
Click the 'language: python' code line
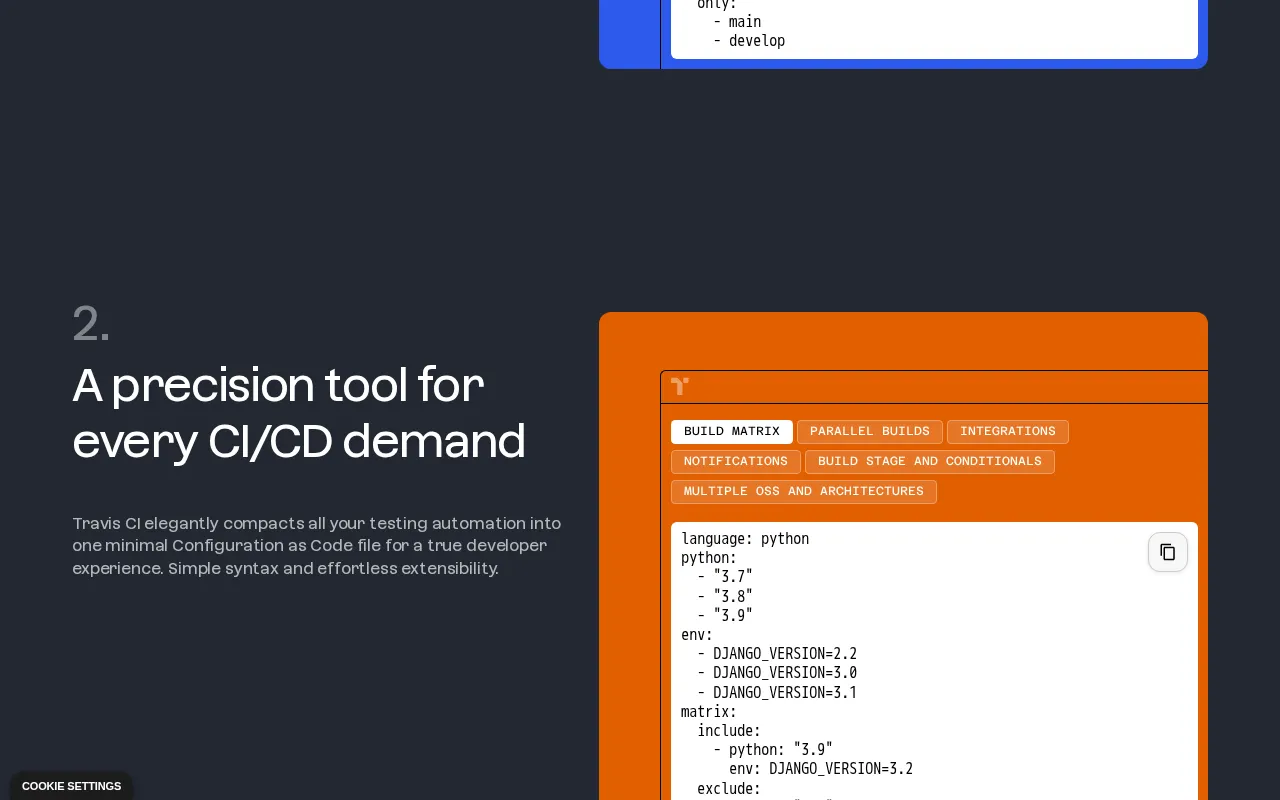pyautogui.click(x=745, y=539)
